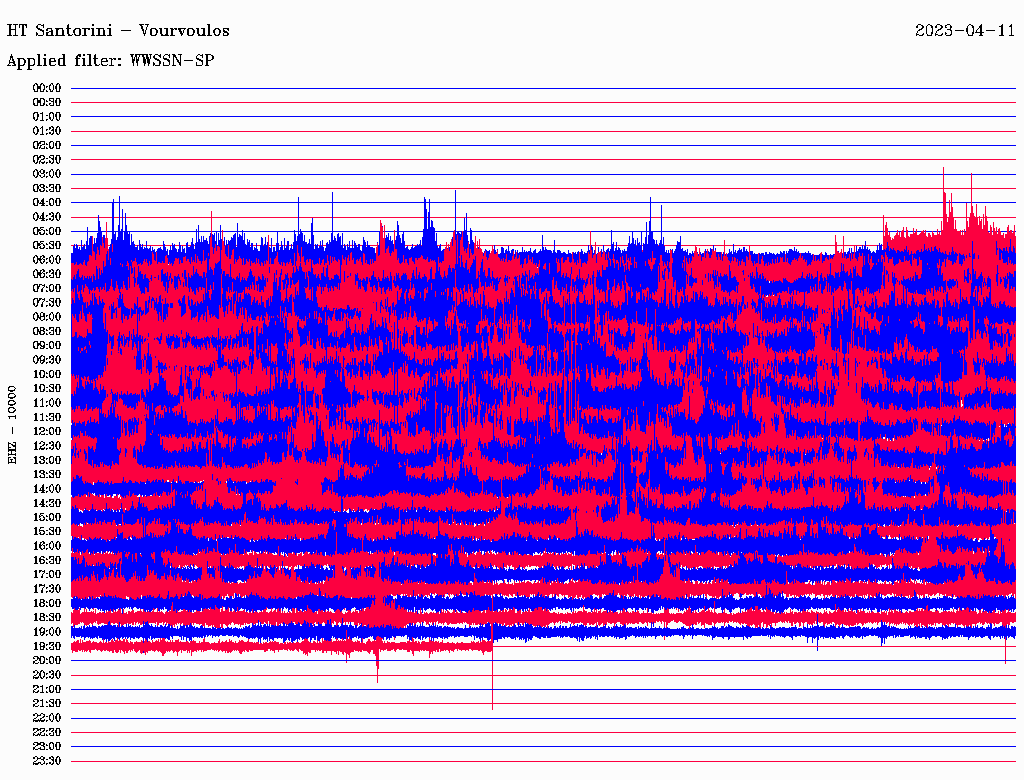Screen dimensions: 1024x780
Task: Click the 06:00 time label
Action: click(x=47, y=260)
